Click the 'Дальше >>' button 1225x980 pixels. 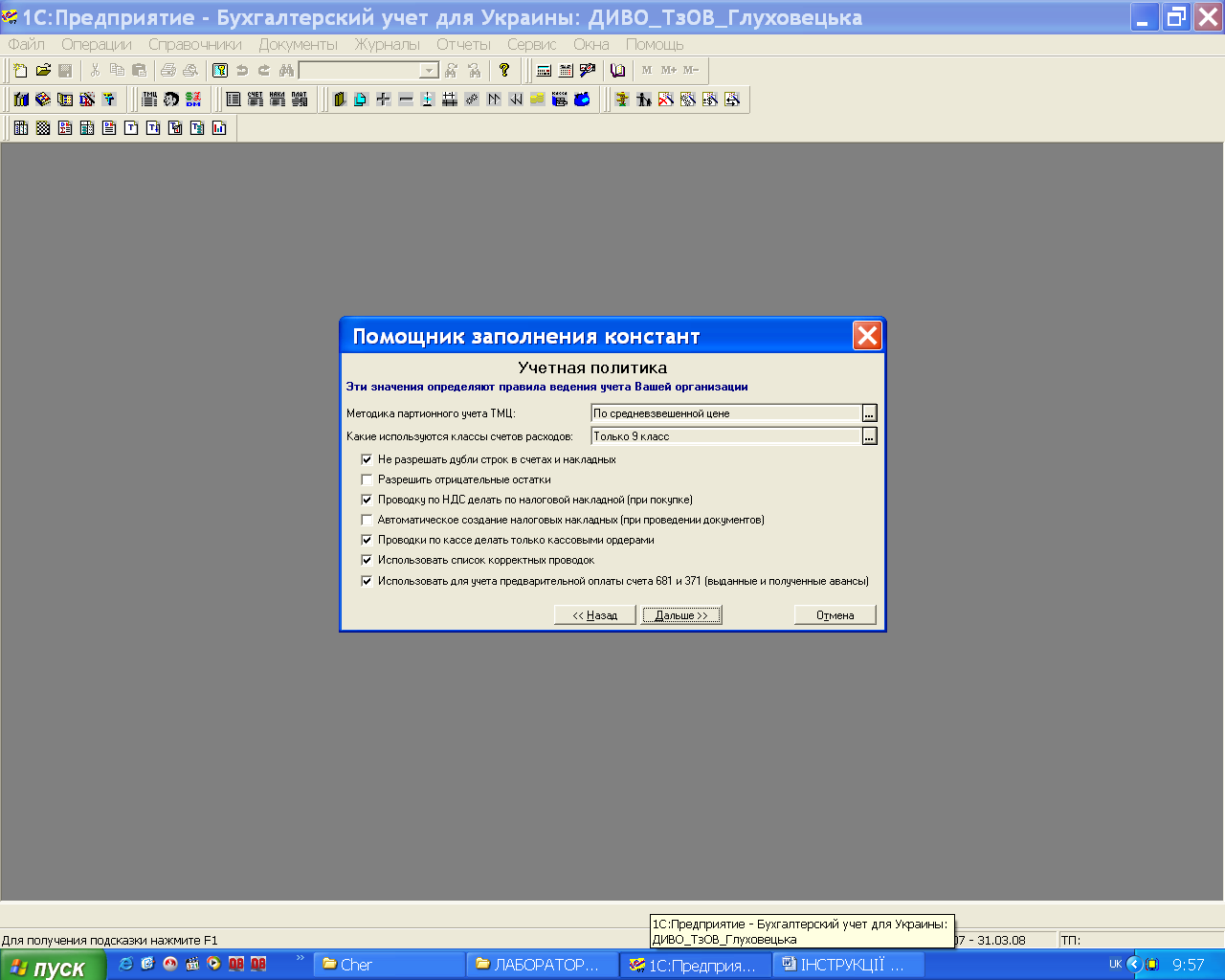point(681,615)
